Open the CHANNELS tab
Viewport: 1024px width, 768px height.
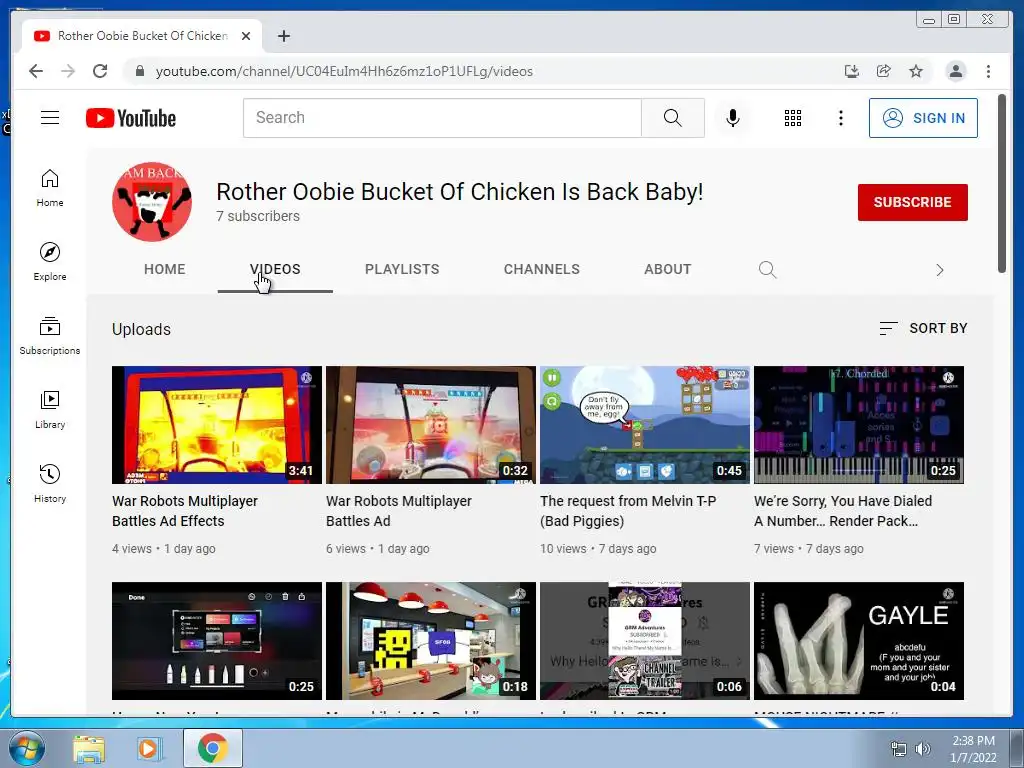point(541,269)
